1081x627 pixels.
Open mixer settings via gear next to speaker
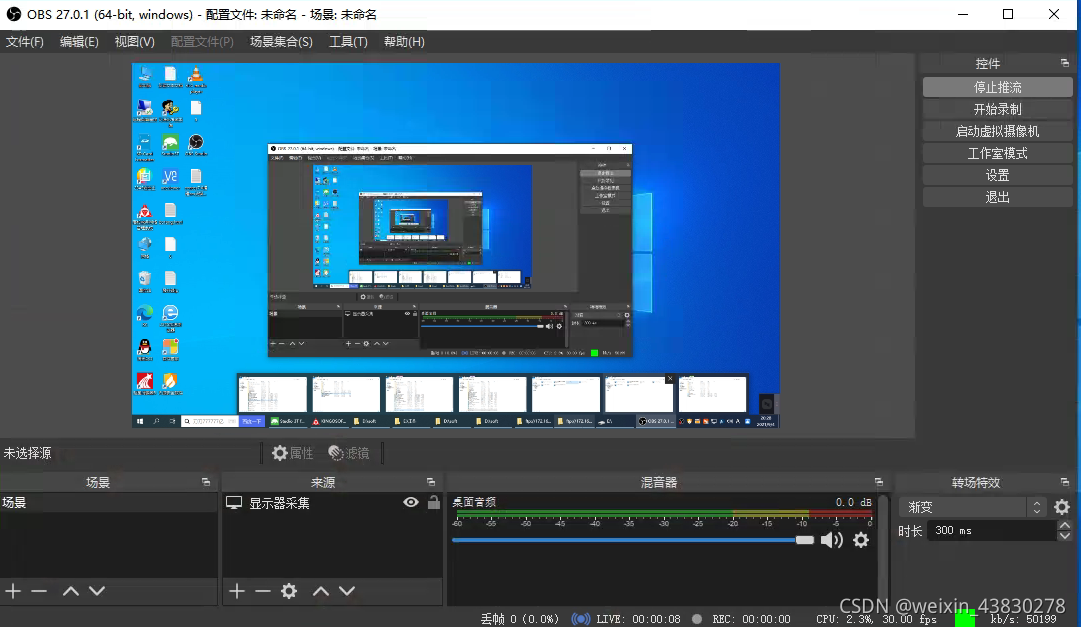[x=861, y=540]
